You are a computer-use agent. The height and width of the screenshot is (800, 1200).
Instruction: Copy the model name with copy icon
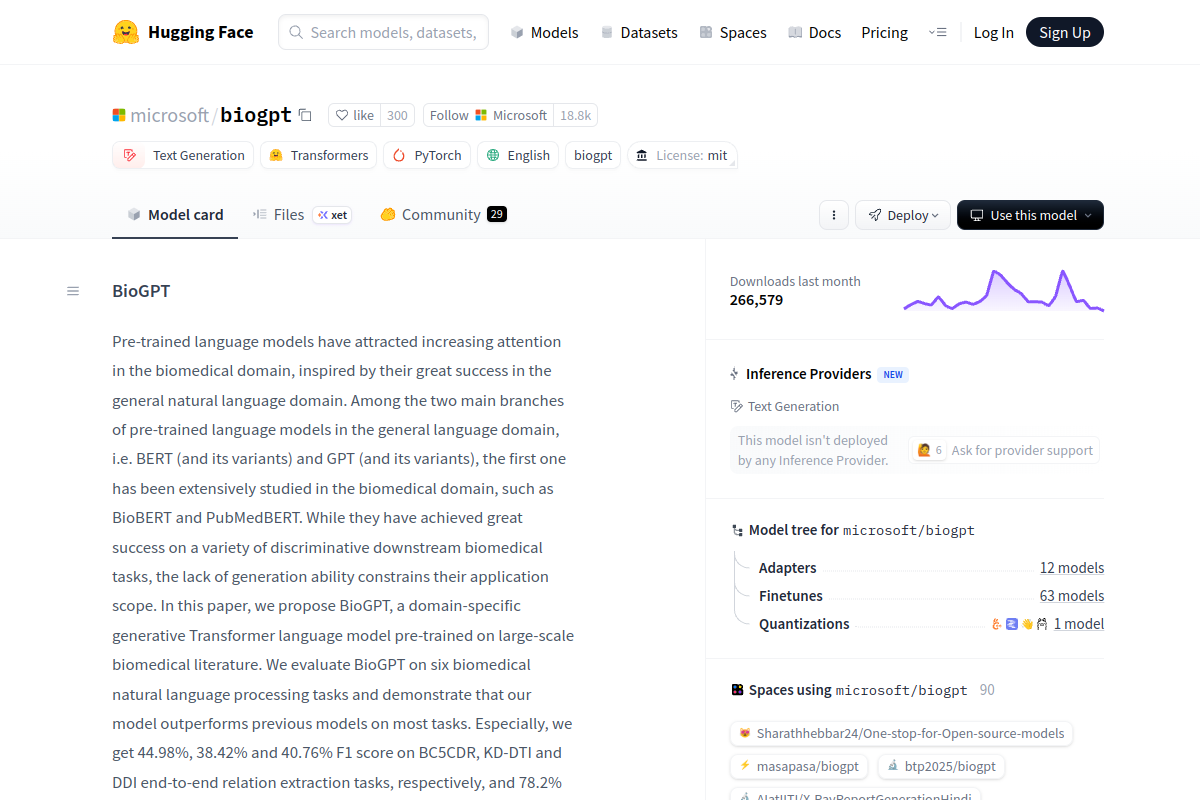(305, 115)
